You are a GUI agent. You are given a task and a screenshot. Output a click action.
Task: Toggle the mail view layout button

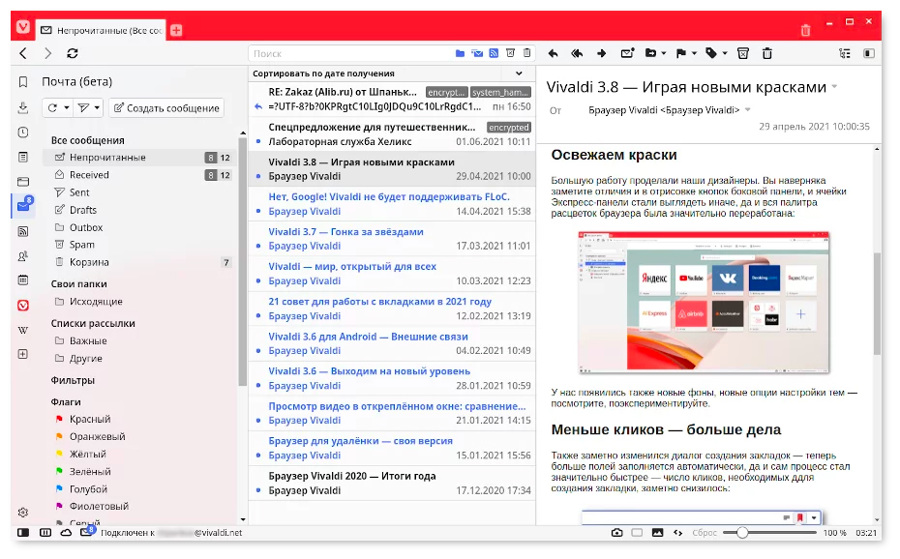[869, 53]
